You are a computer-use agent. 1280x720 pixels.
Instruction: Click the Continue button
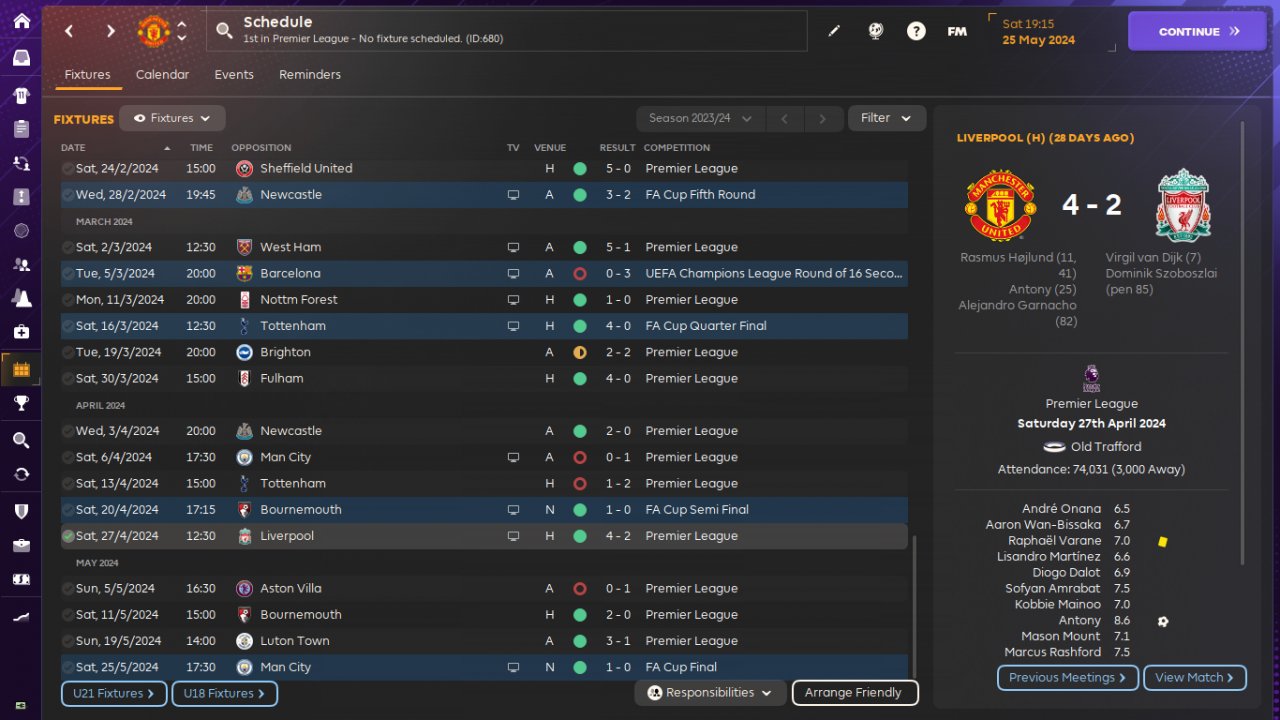pyautogui.click(x=1197, y=31)
